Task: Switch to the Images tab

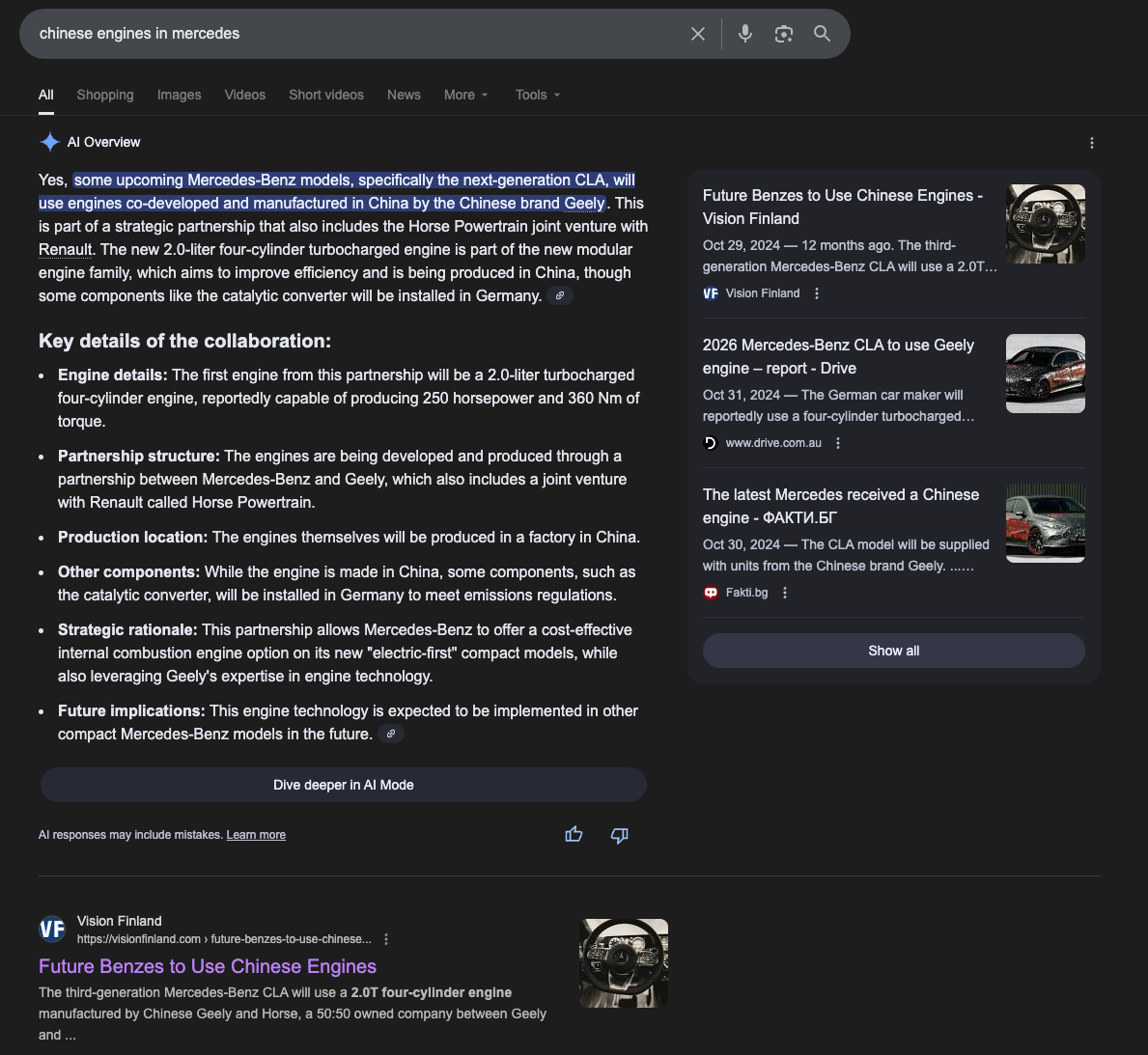Action: pos(180,96)
